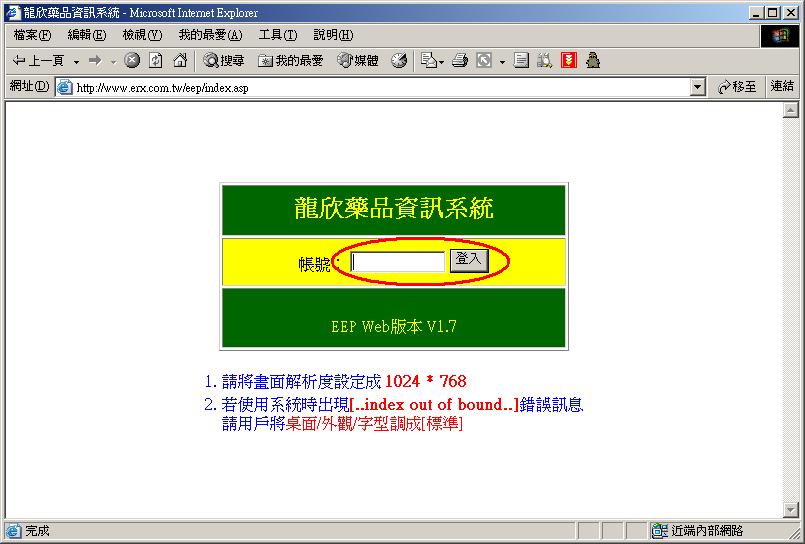Click the Links (連結) toolbar label
The width and height of the screenshot is (805, 544).
point(782,86)
